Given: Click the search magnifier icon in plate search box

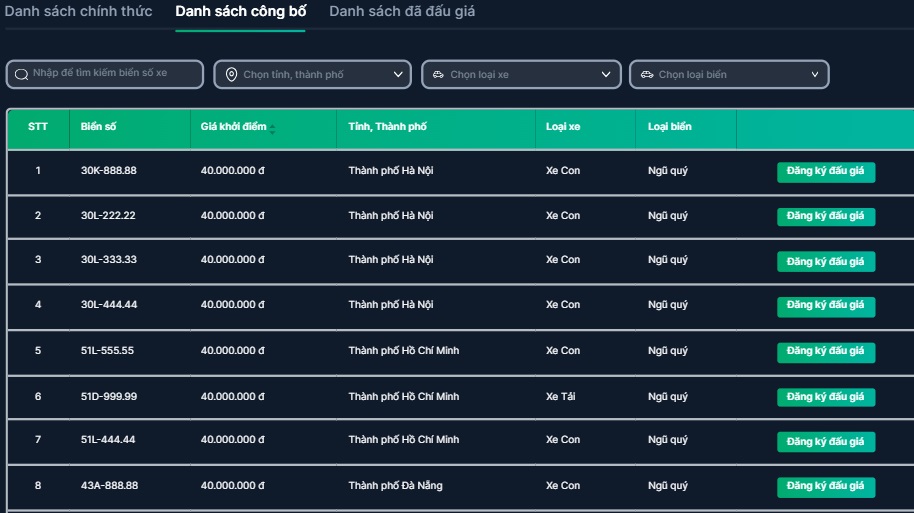Looking at the screenshot, I should [22, 75].
